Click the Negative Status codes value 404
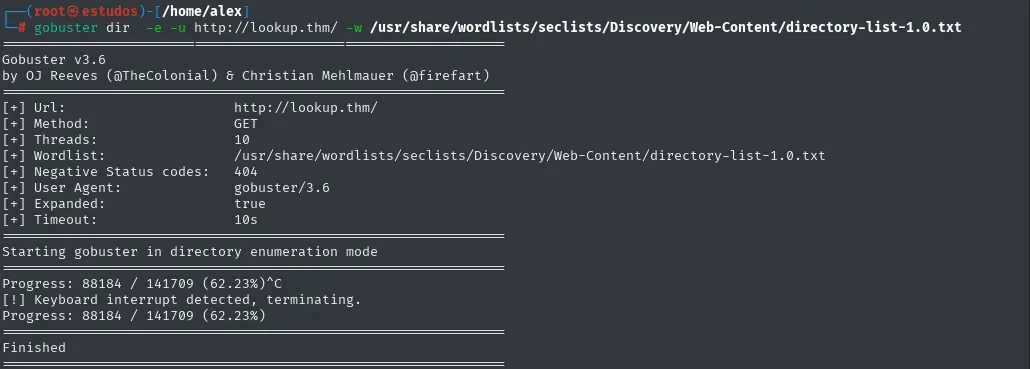This screenshot has width=1030, height=369. pyautogui.click(x=246, y=171)
